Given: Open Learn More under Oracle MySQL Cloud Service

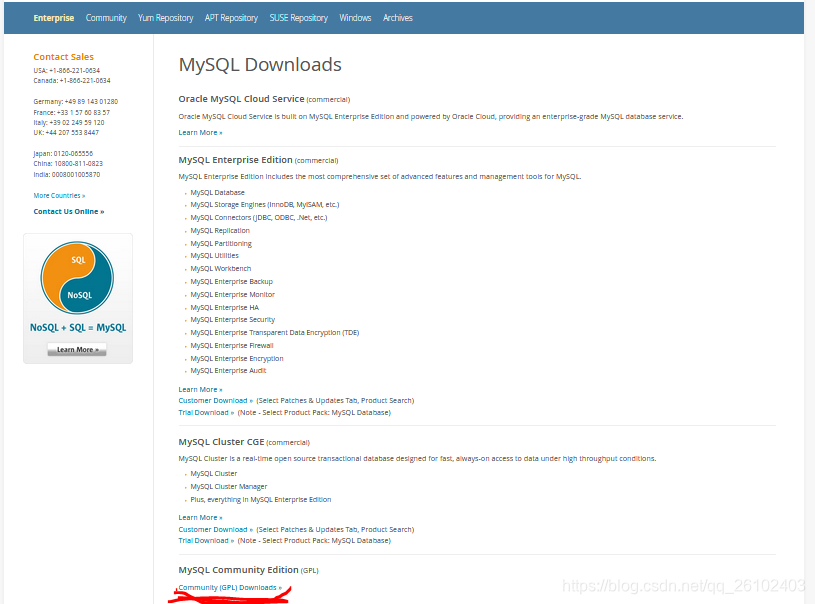Looking at the screenshot, I should (200, 133).
